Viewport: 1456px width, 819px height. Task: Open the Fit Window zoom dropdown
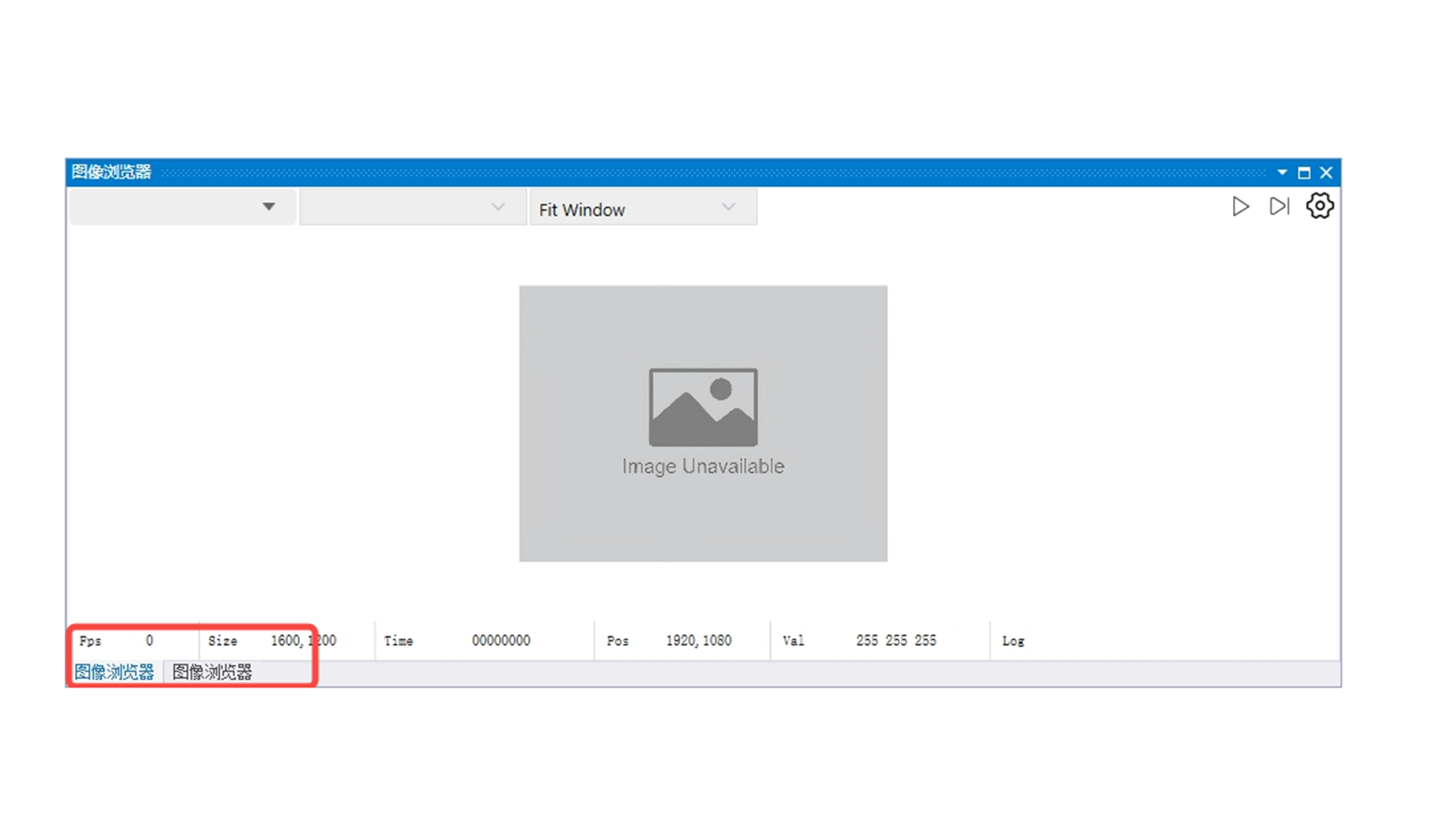643,209
